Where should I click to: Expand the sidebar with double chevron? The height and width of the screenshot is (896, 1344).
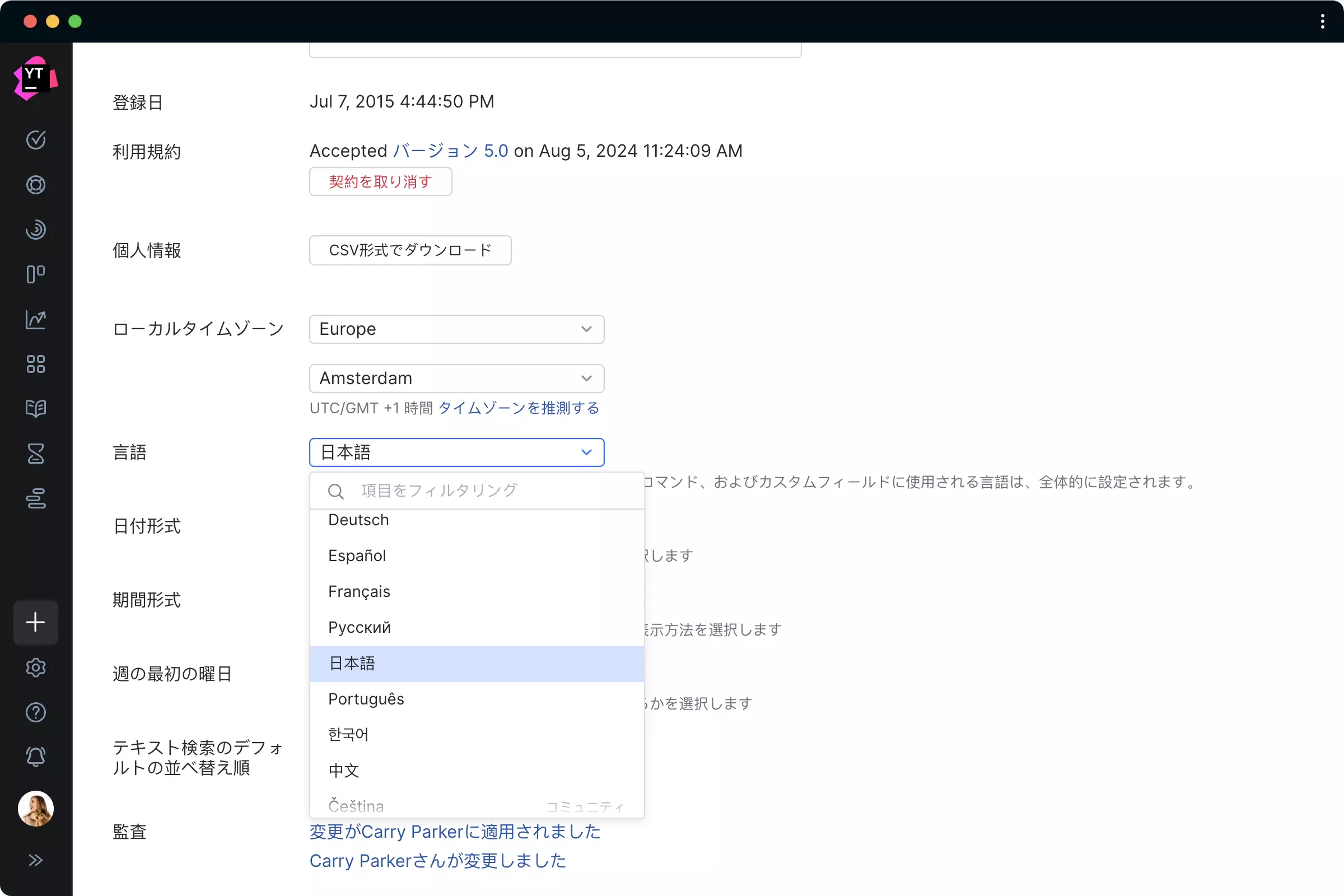35,860
